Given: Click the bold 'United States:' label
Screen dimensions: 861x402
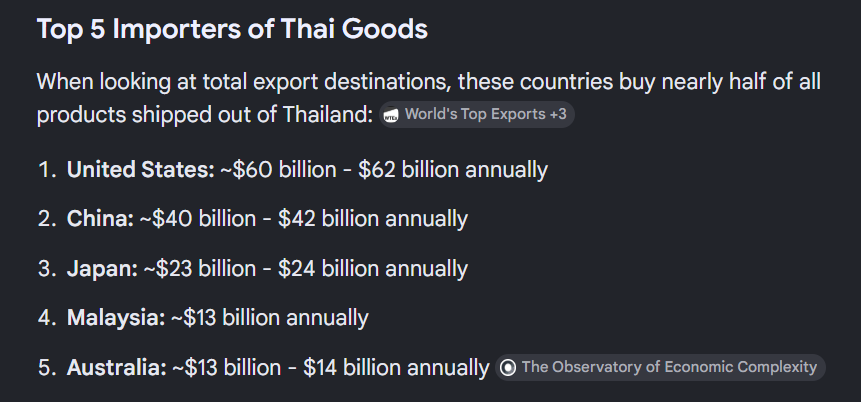Looking at the screenshot, I should click(x=141, y=170).
